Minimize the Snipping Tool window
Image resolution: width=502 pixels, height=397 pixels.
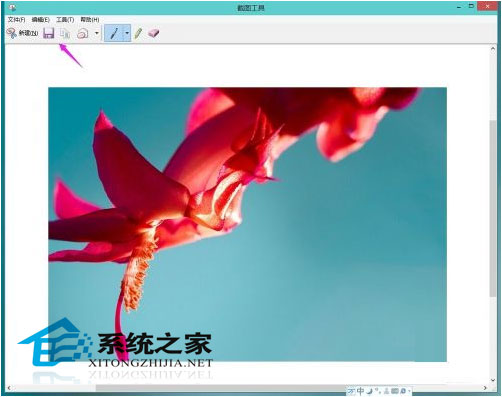point(459,7)
